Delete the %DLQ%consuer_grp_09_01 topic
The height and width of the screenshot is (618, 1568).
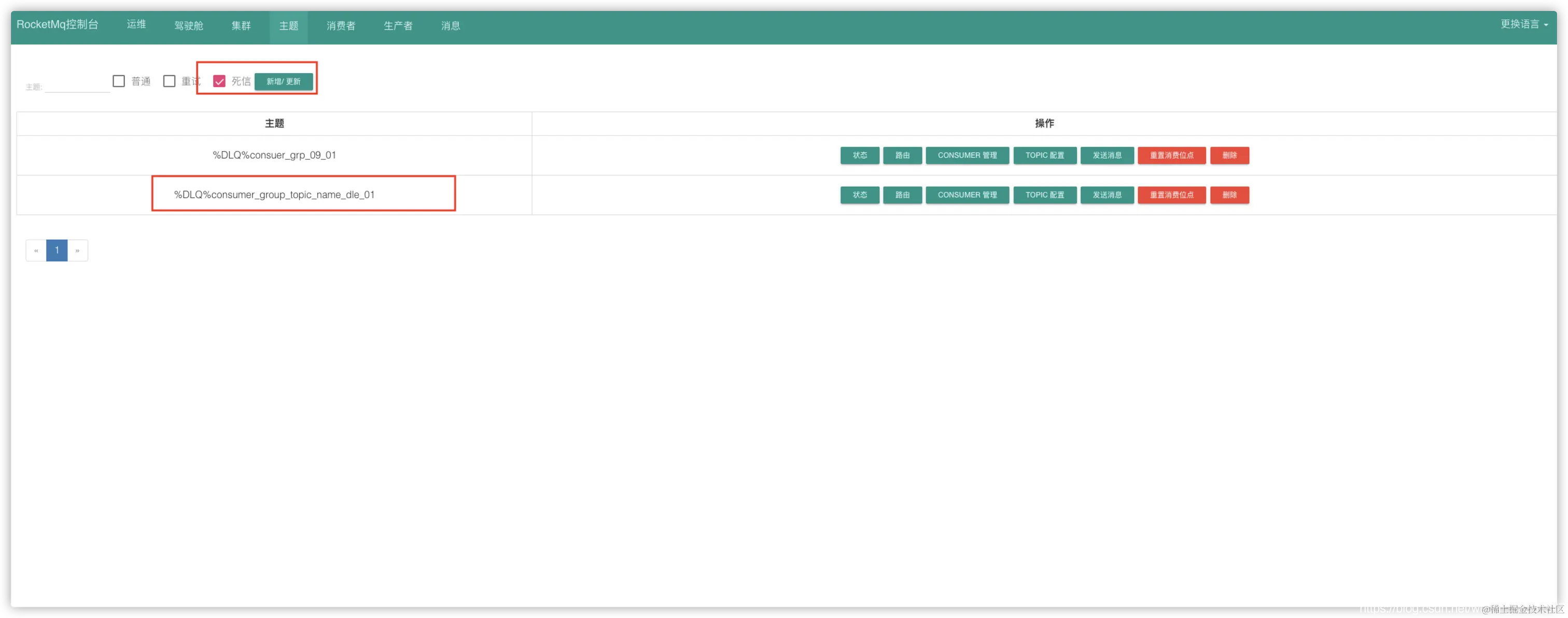point(1228,155)
